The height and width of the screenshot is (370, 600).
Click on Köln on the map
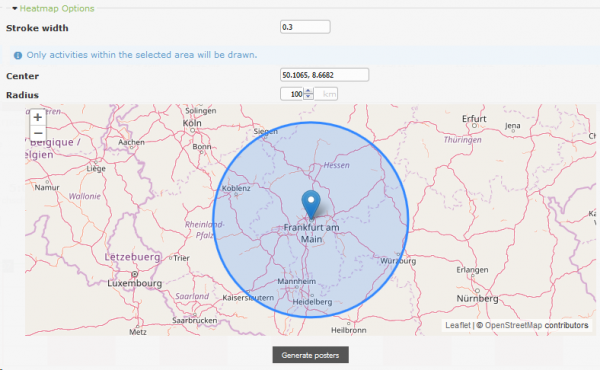192,123
